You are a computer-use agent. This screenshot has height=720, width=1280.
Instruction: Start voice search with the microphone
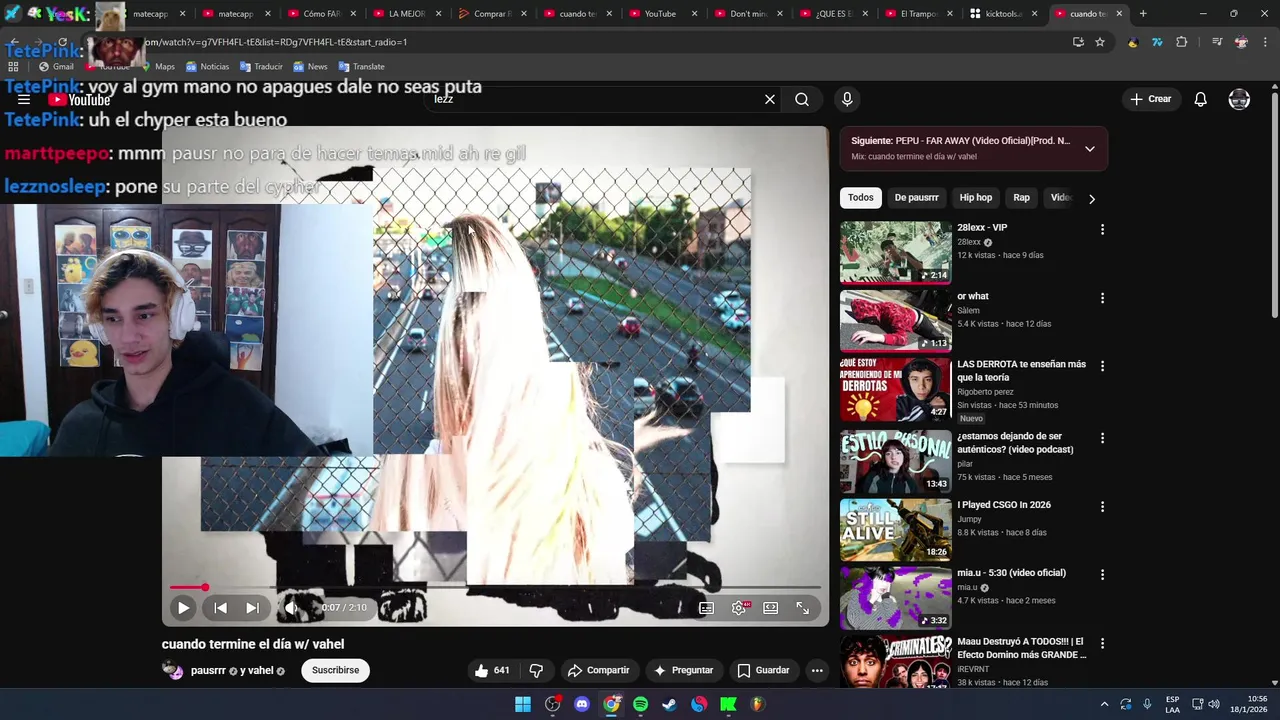point(847,99)
